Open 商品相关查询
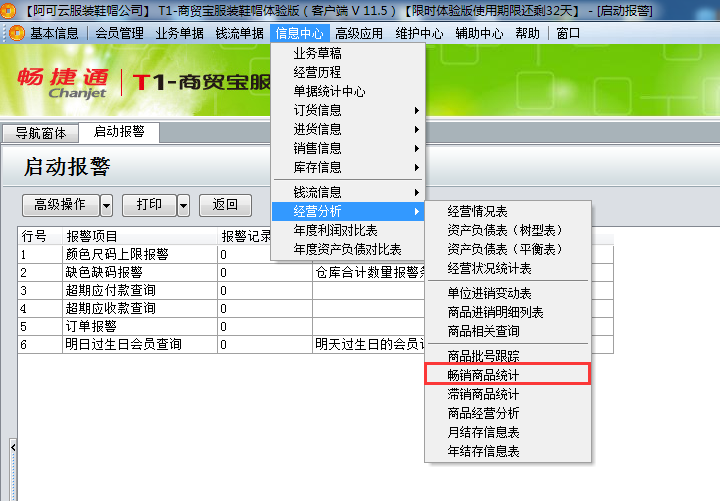Image resolution: width=720 pixels, height=501 pixels. (x=507, y=331)
